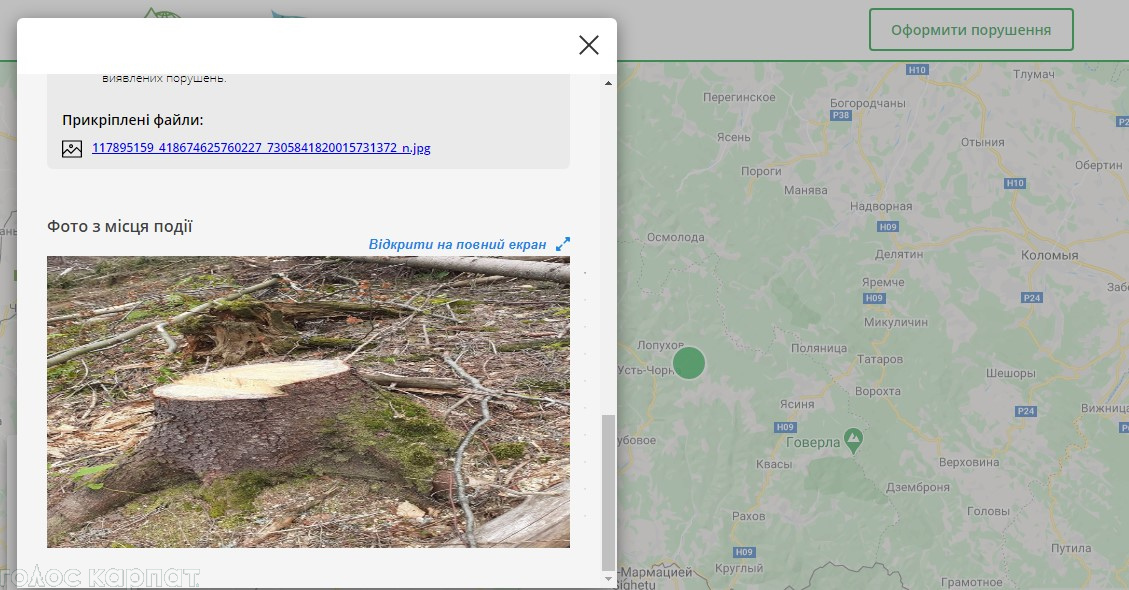Click the Надворная town label on map
The height and width of the screenshot is (590, 1129).
(x=880, y=206)
